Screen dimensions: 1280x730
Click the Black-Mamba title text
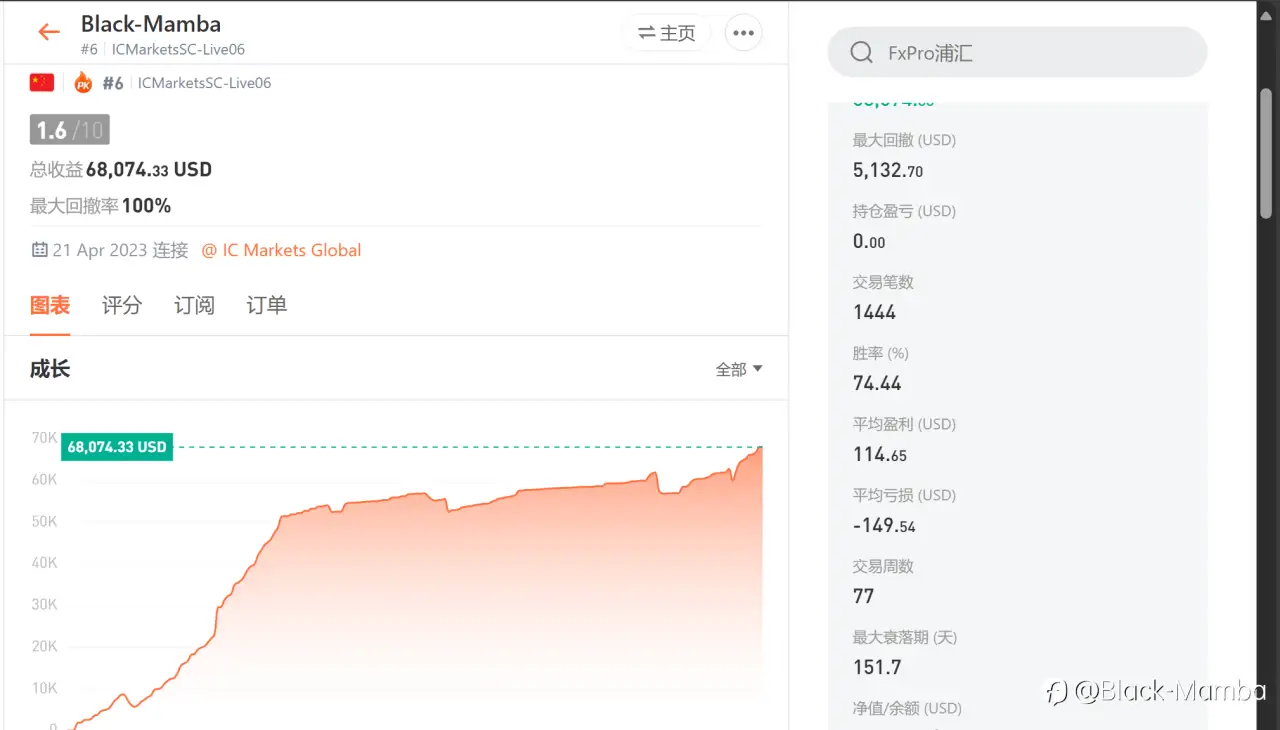tap(151, 24)
